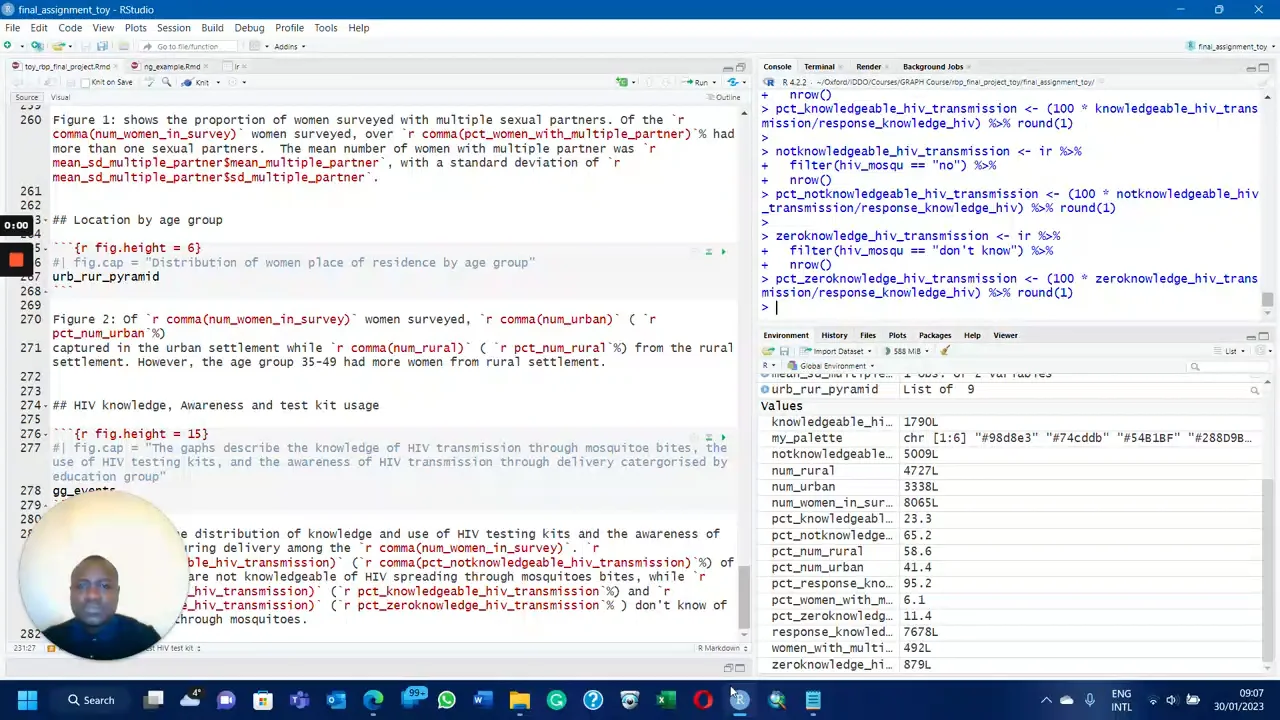Click the Addins toolbar button
The image size is (1280, 720).
coord(288,46)
